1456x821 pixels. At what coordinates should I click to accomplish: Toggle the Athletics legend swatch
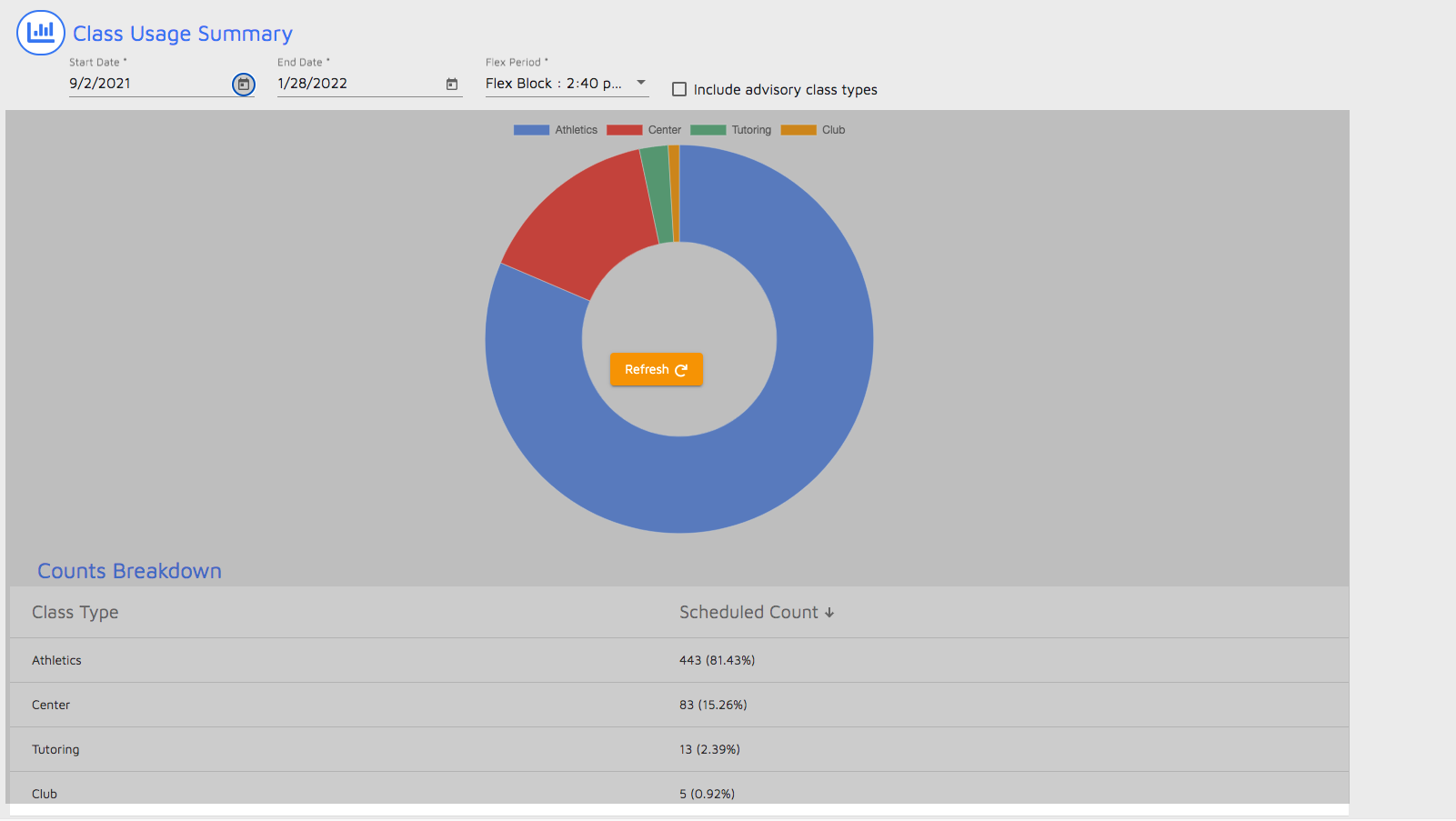click(531, 130)
